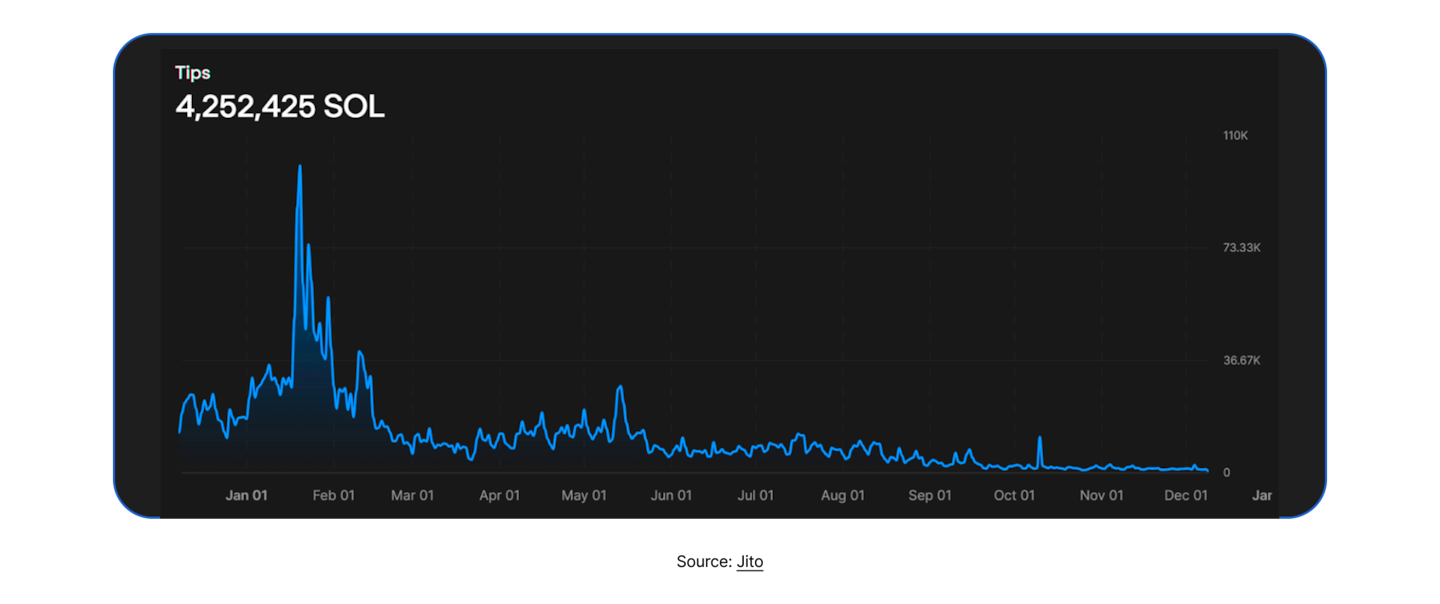1440x604 pixels.
Task: Click the chart's highest January peak
Action: [300, 168]
